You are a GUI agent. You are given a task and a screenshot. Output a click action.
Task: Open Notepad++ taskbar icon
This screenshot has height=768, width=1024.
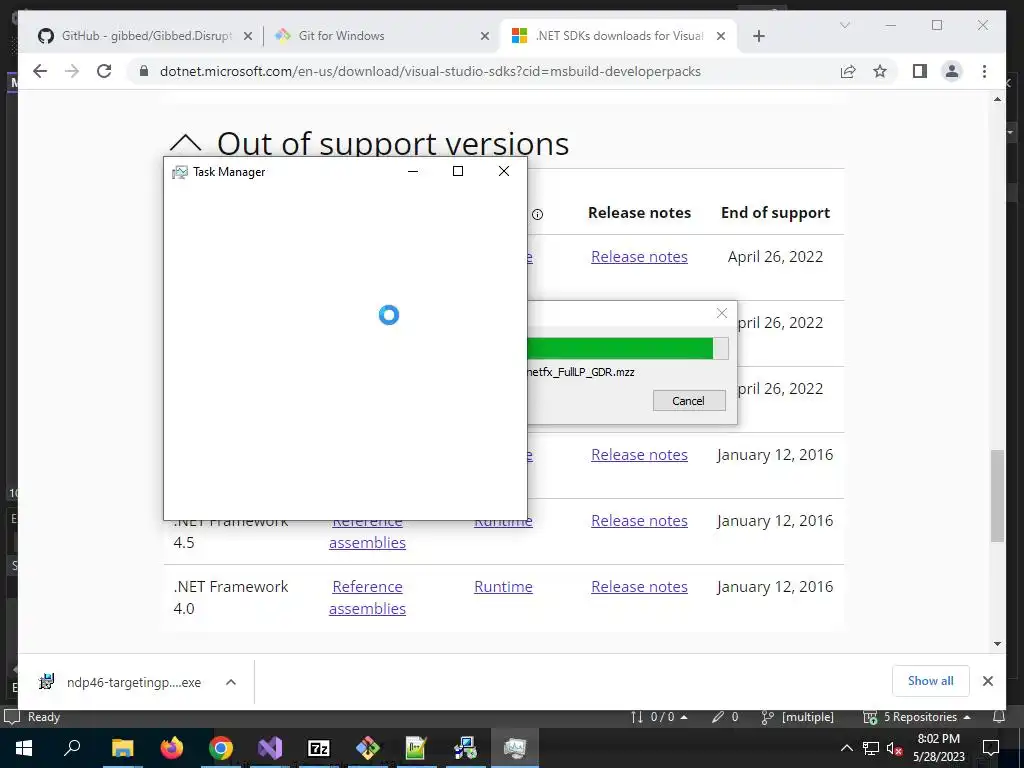tap(417, 748)
